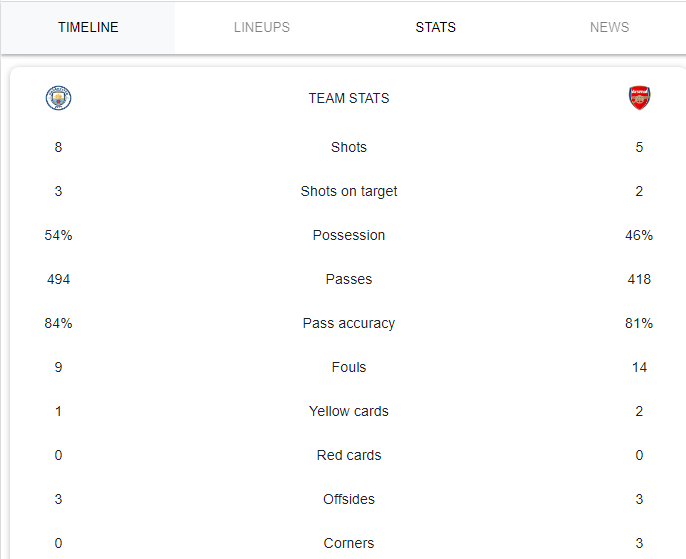Screen dimensions: 686x559
Task: Click Manchester City's 54% possession value
Action: (58, 235)
